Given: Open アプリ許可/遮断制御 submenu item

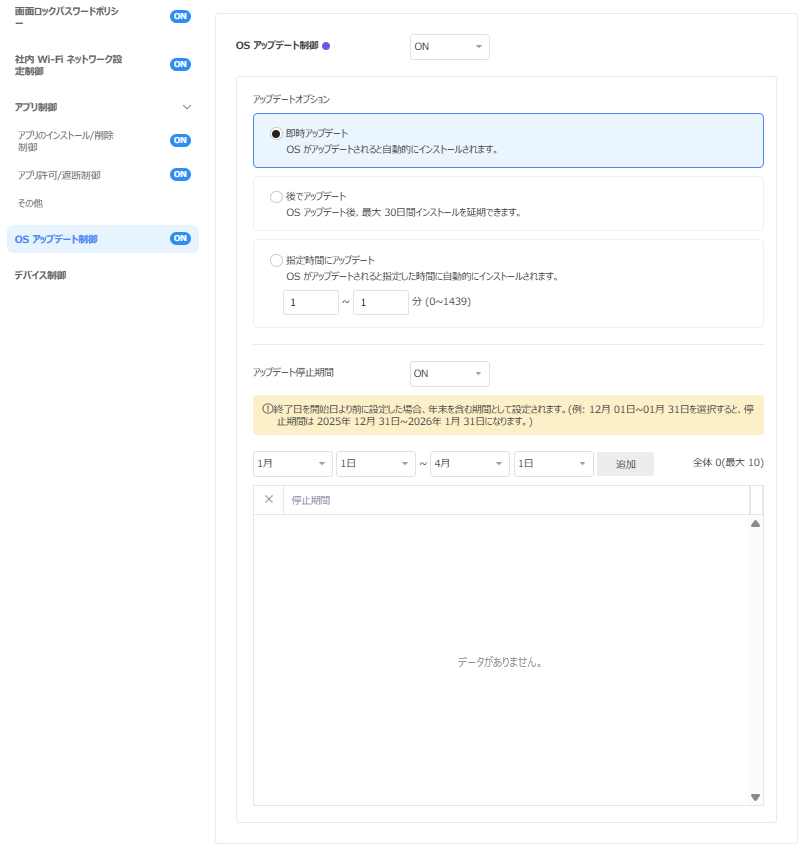Looking at the screenshot, I should point(59,175).
